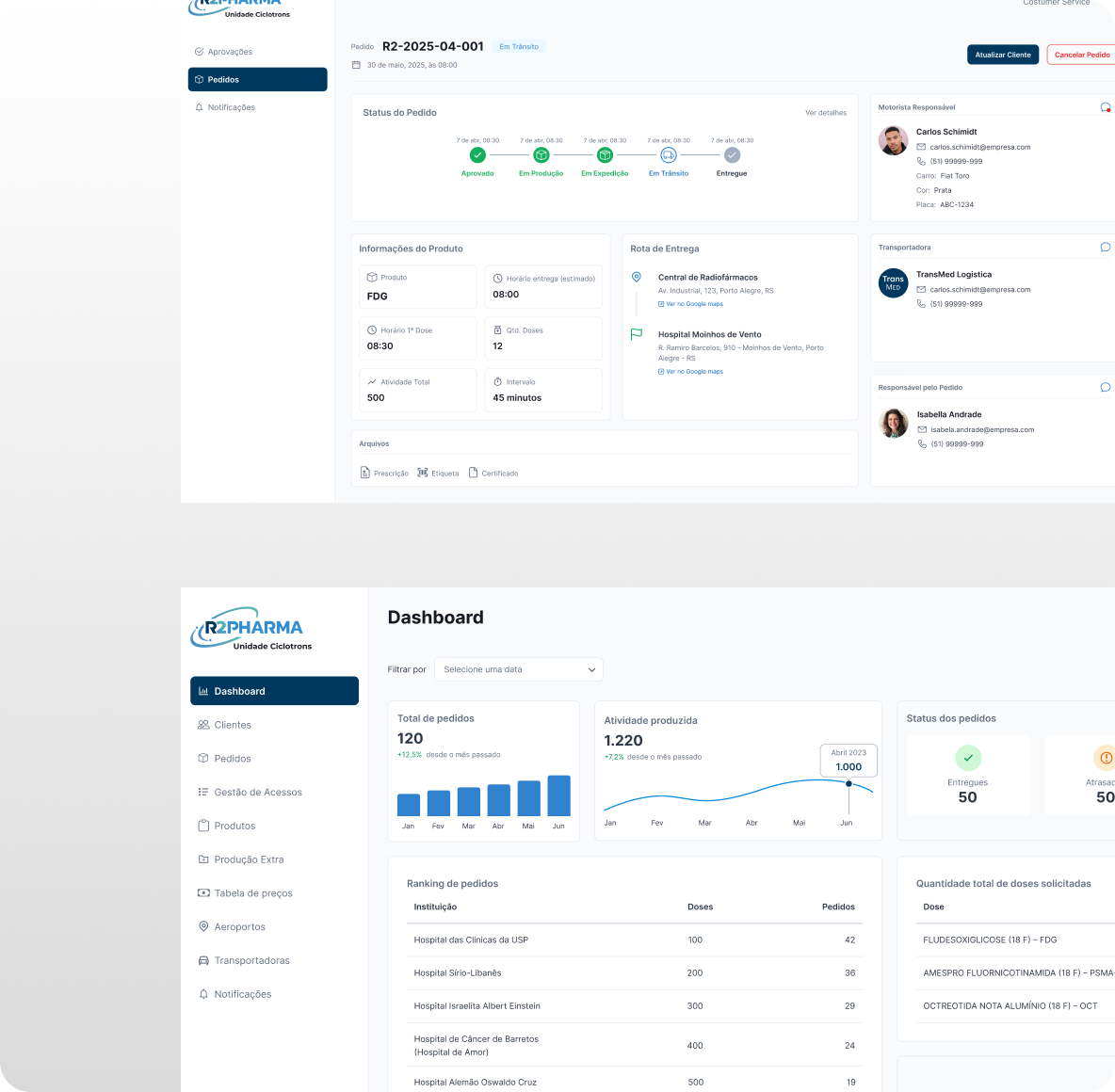
Task: Click the Em Produção box status icon
Action: [x=541, y=155]
